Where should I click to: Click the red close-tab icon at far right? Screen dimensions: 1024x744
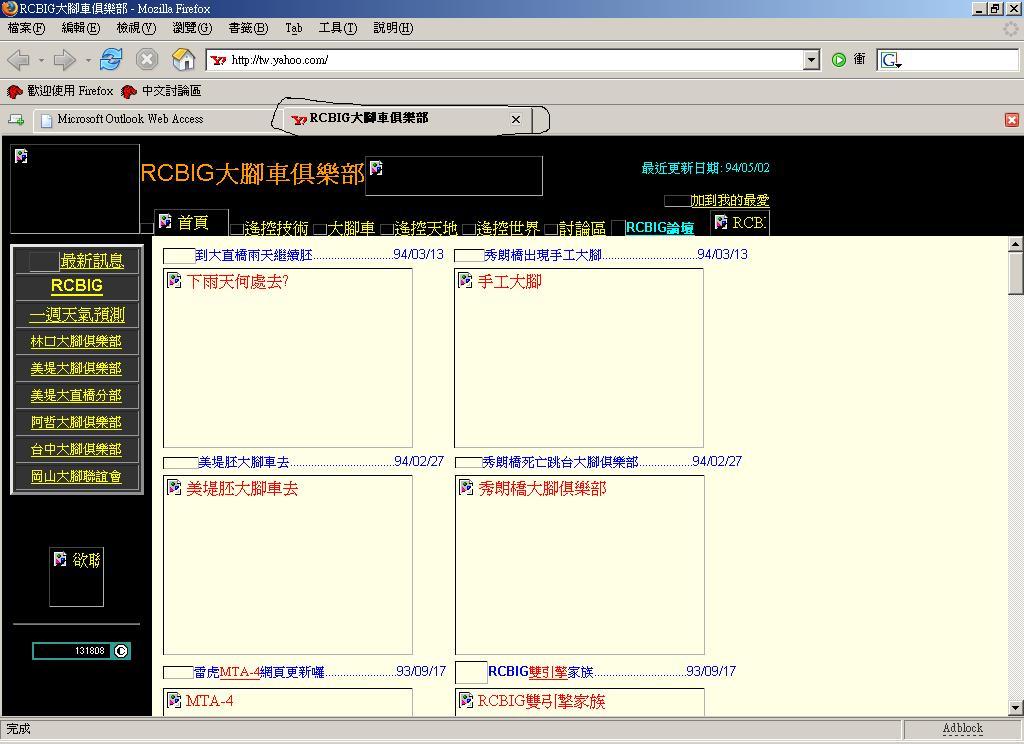click(1011, 120)
